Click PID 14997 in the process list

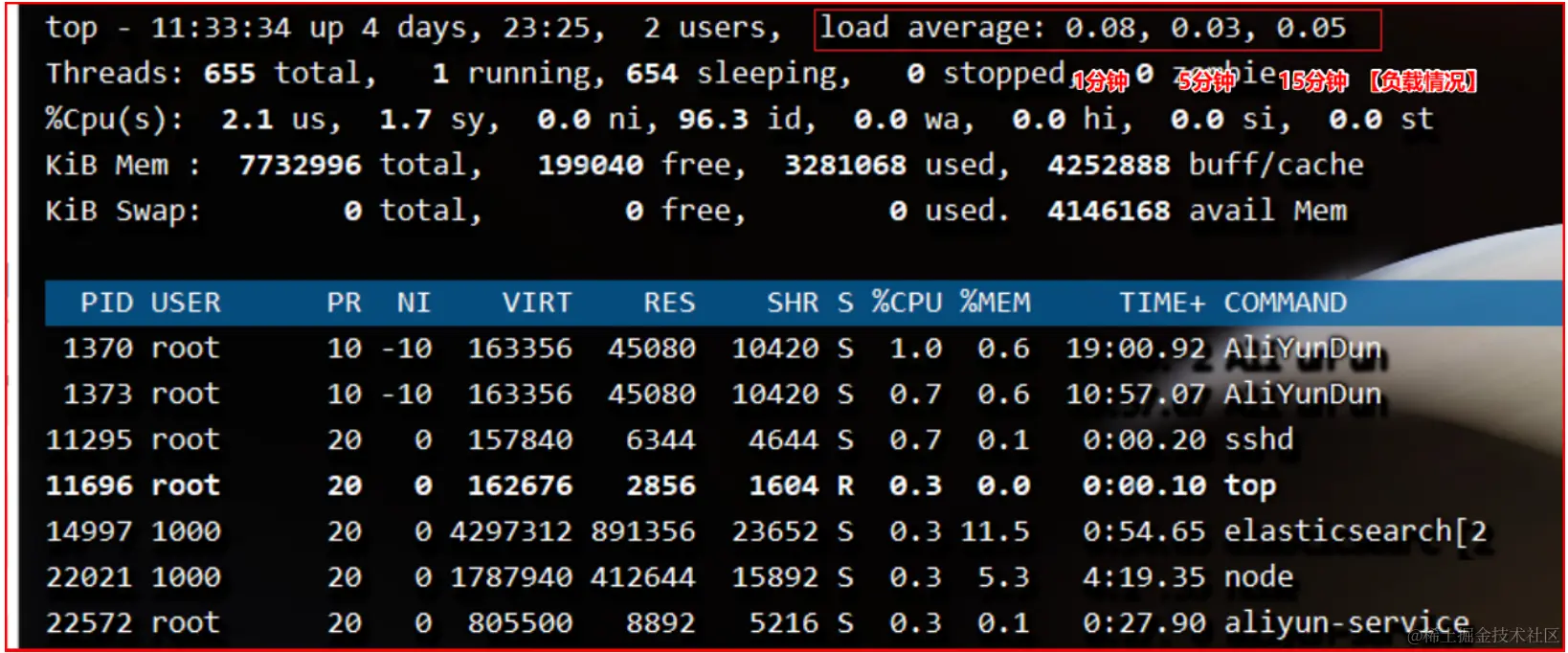[x=89, y=531]
